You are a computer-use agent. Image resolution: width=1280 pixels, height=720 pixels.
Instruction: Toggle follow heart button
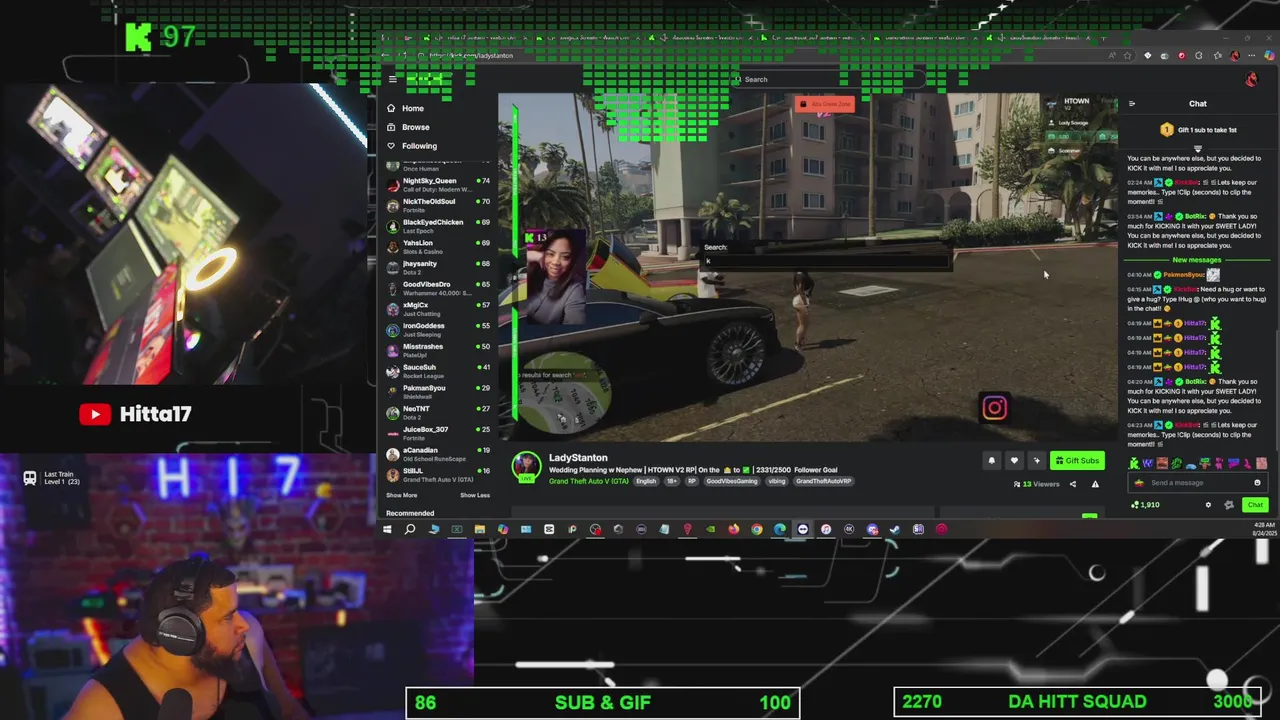[x=1014, y=461]
